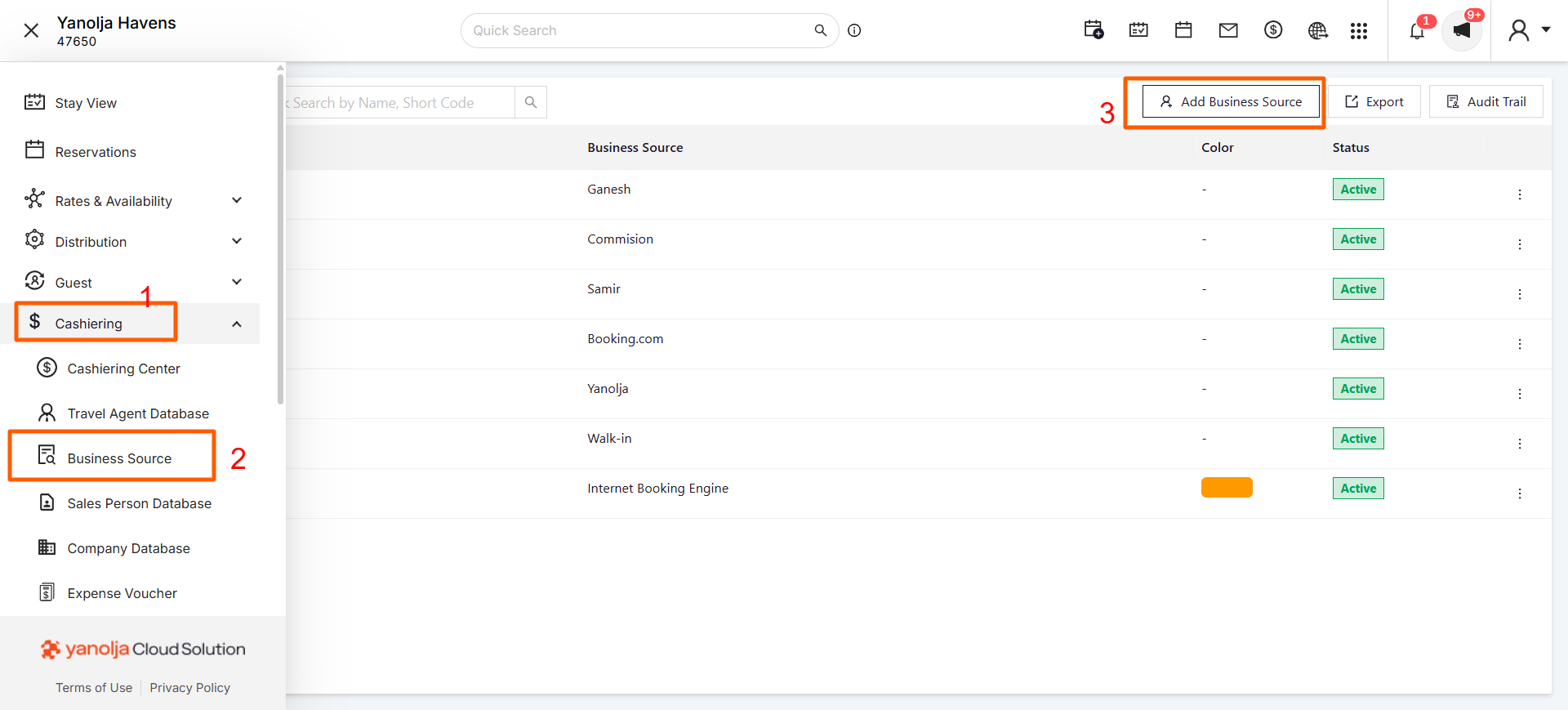Screen dimensions: 1568x710
Task: Open Travel Agent Database submenu item
Action: click(138, 413)
